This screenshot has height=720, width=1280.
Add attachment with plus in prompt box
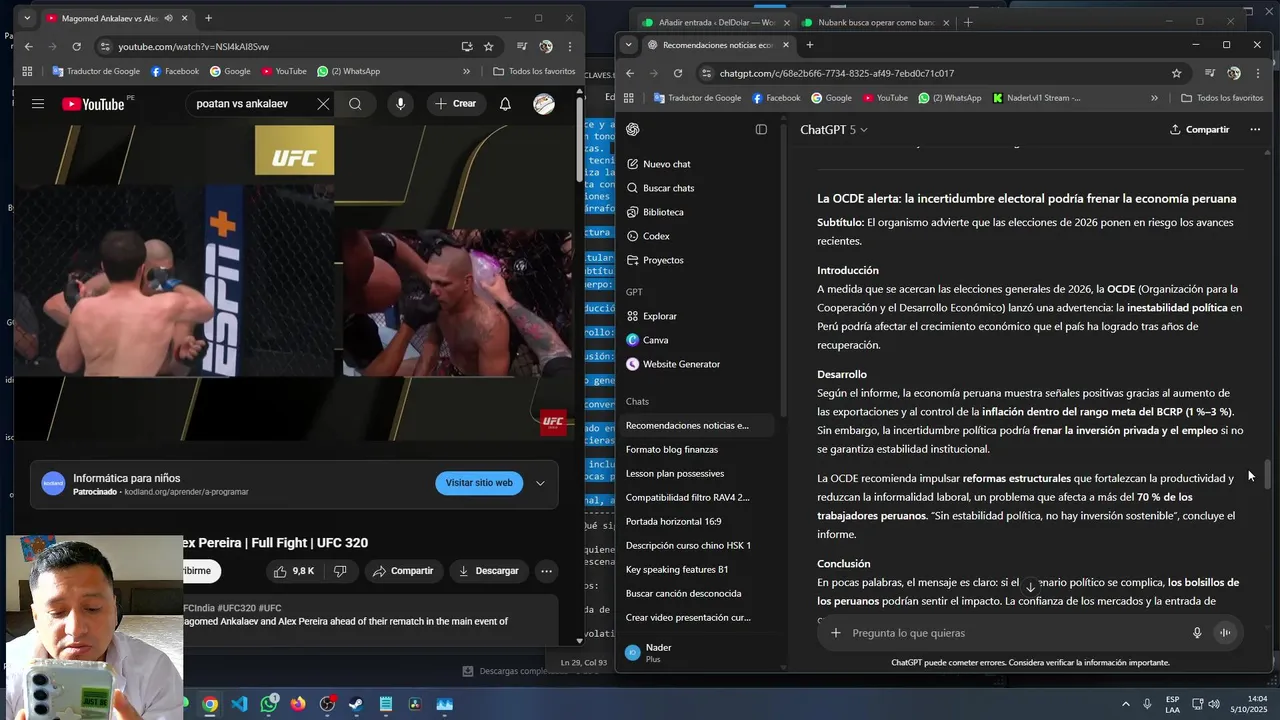[836, 633]
